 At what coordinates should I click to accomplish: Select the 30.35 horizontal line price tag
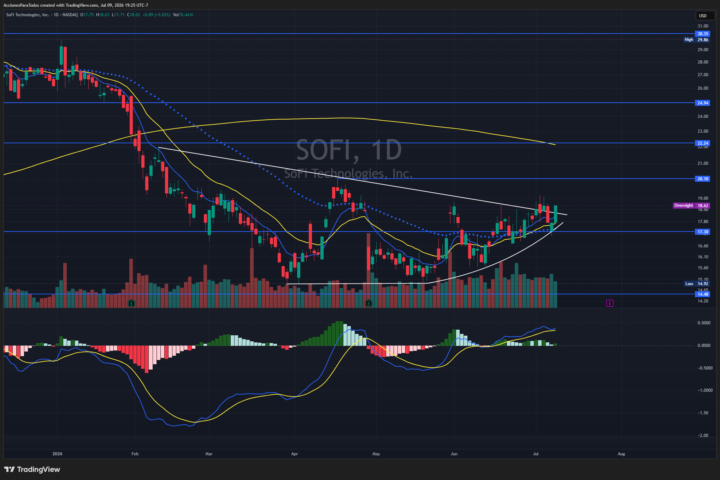[x=703, y=34]
